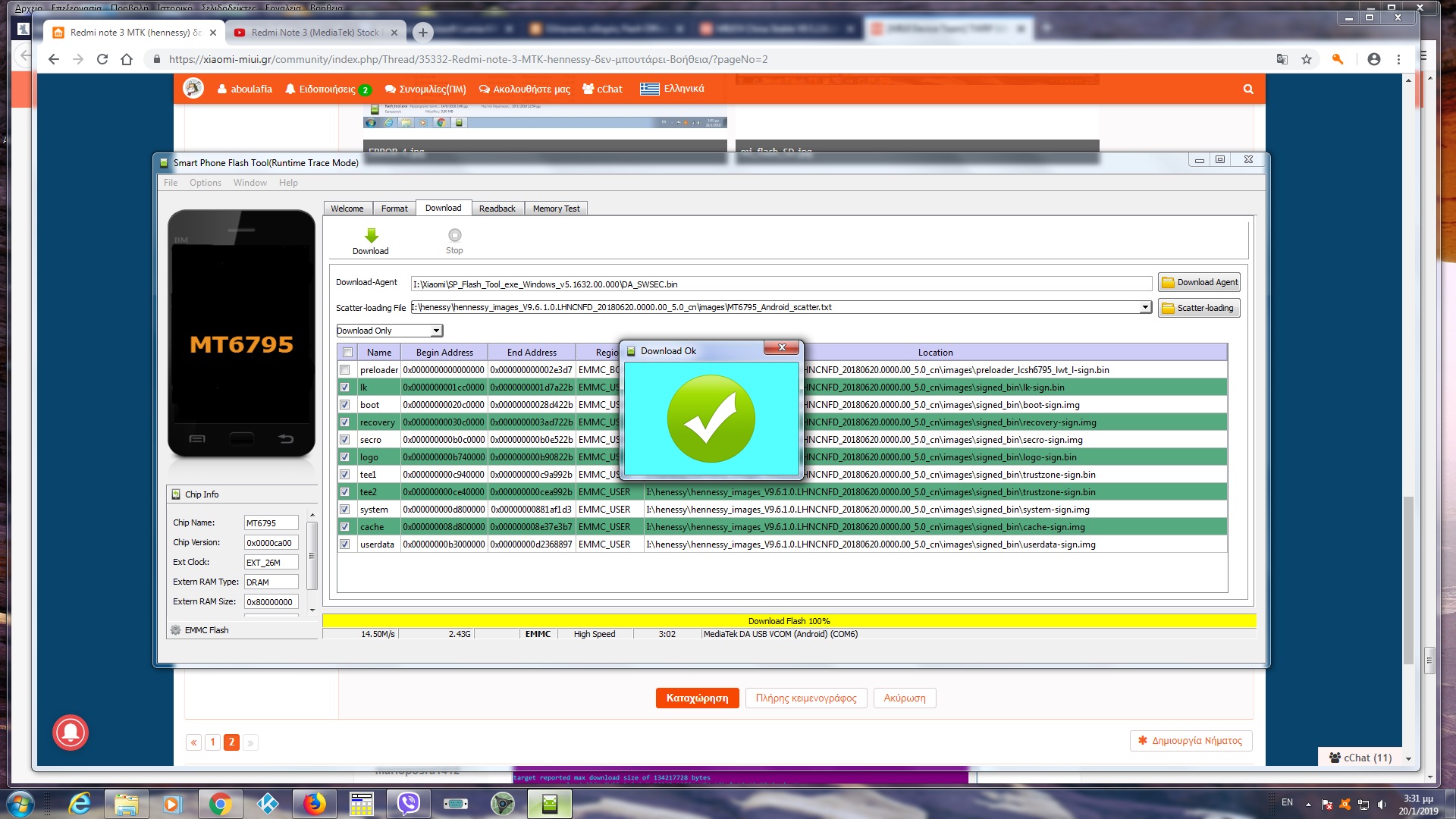The width and height of the screenshot is (1456, 819).
Task: Switch to the Readback tab
Action: tap(497, 209)
